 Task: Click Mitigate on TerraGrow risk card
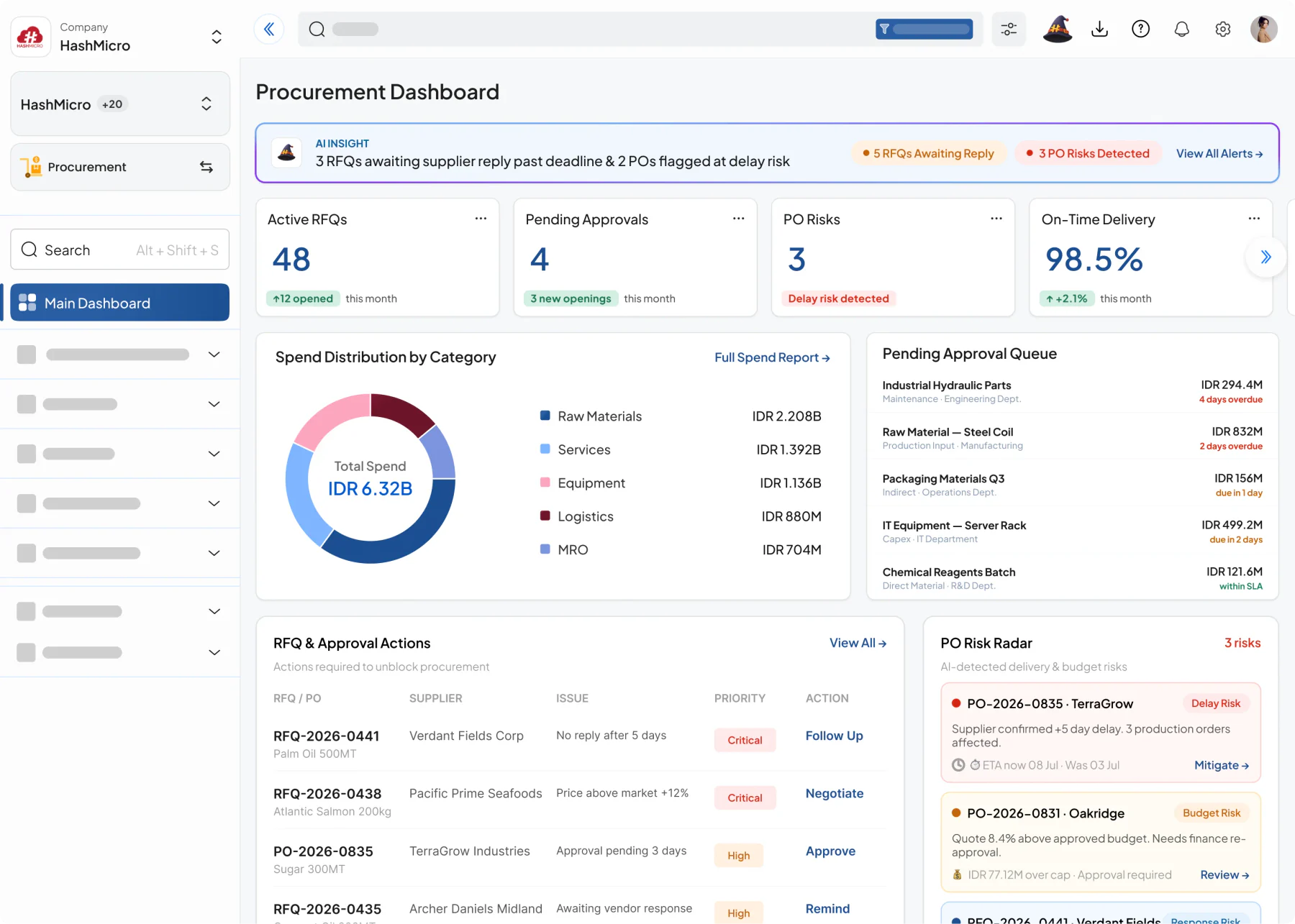tap(1222, 765)
